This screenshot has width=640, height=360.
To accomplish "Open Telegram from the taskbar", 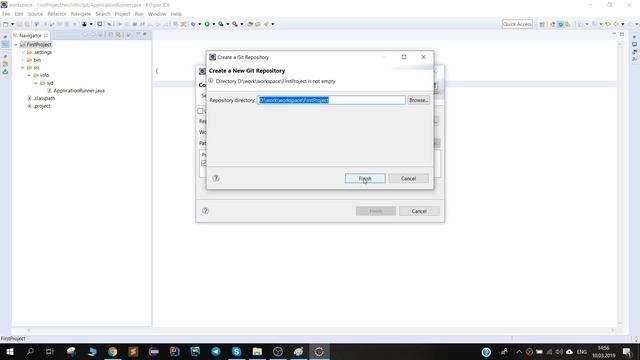I will click(x=216, y=351).
